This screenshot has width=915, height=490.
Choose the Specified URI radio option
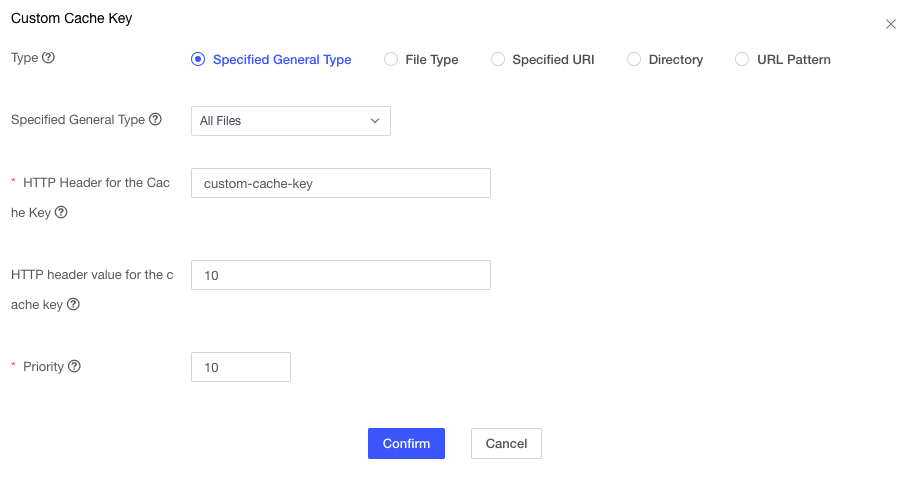498,60
